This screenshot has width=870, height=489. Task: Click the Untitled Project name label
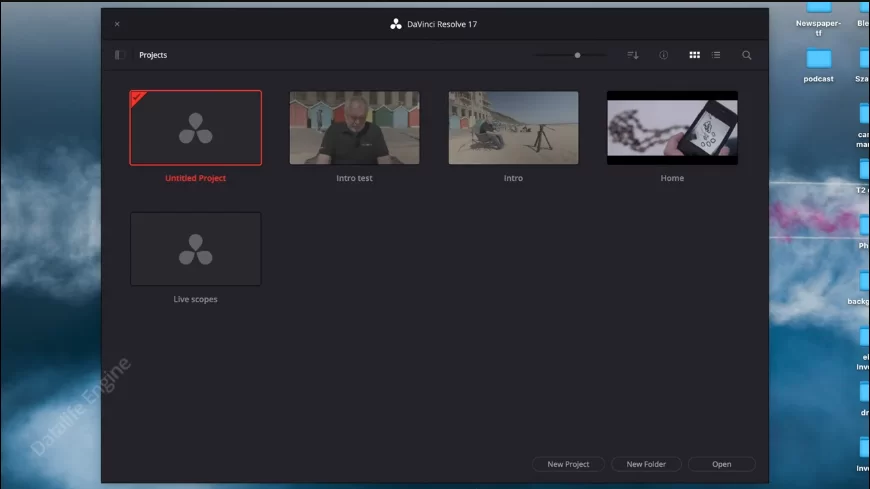(x=195, y=178)
